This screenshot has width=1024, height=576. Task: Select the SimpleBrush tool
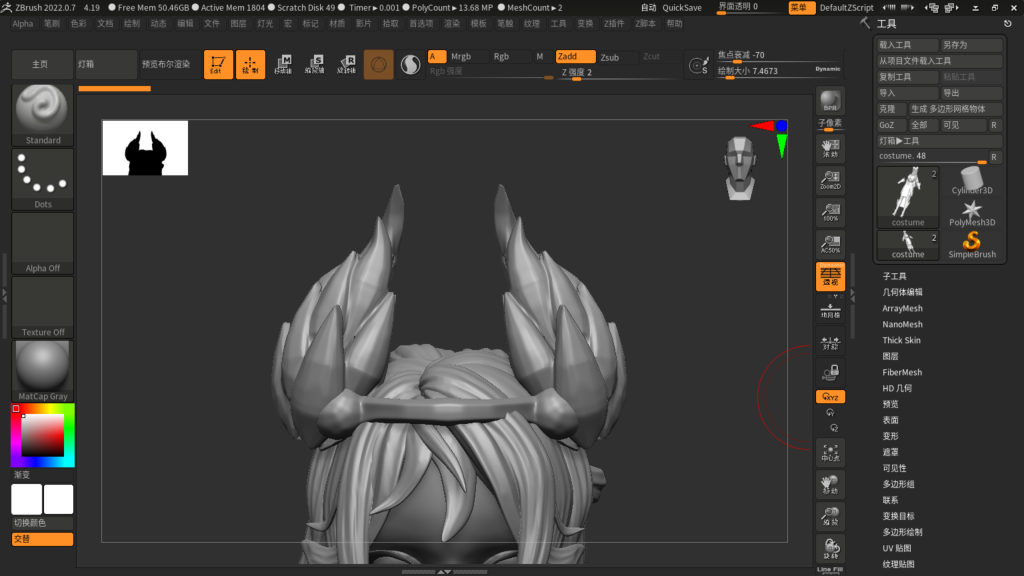972,245
